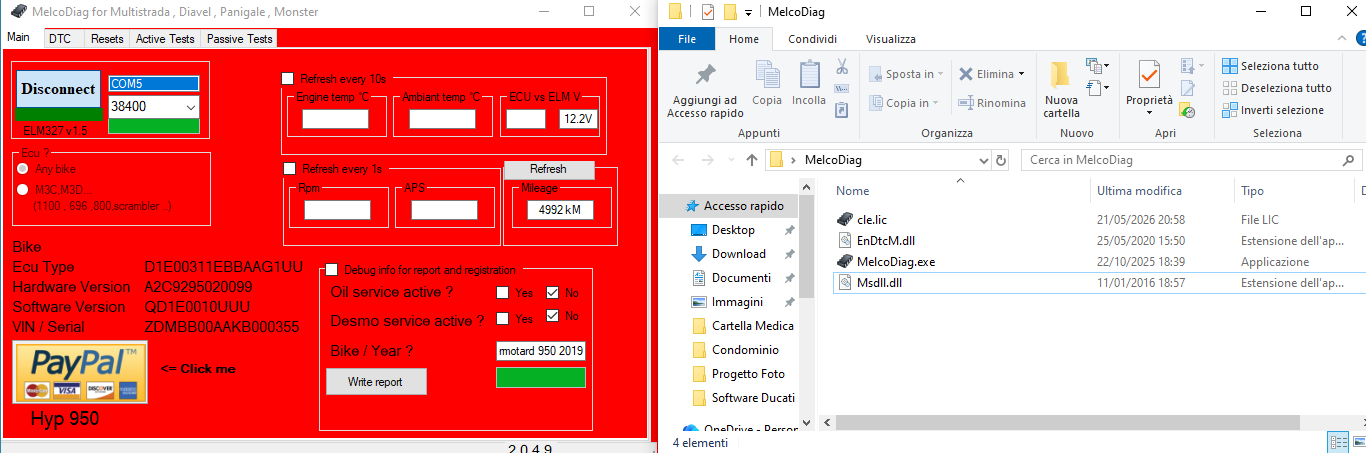The image size is (1366, 453).
Task: Click the Disconnect button in MelcoDiag
Action: pos(59,89)
